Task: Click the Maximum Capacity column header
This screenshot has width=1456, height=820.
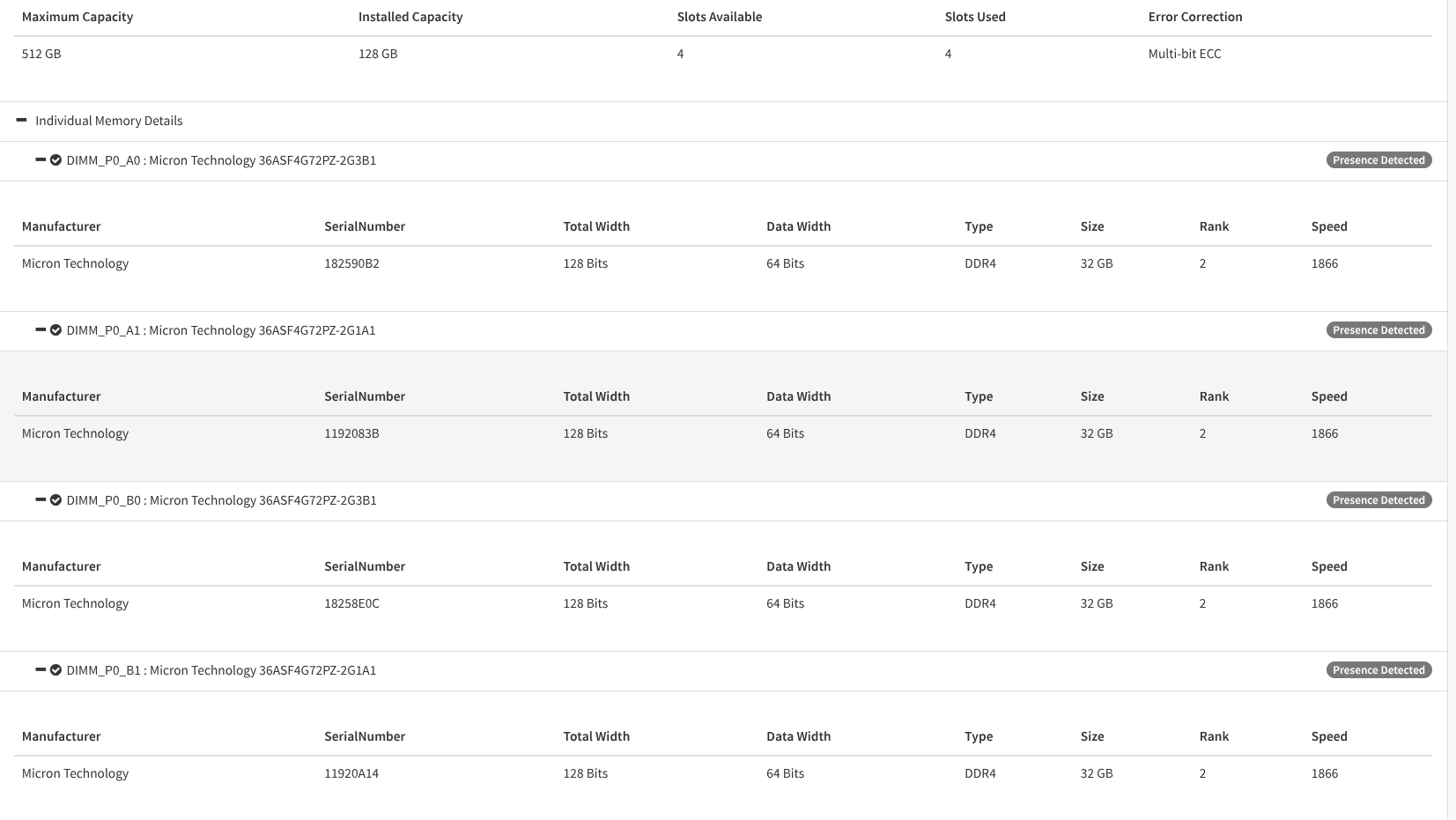Action: 78,17
